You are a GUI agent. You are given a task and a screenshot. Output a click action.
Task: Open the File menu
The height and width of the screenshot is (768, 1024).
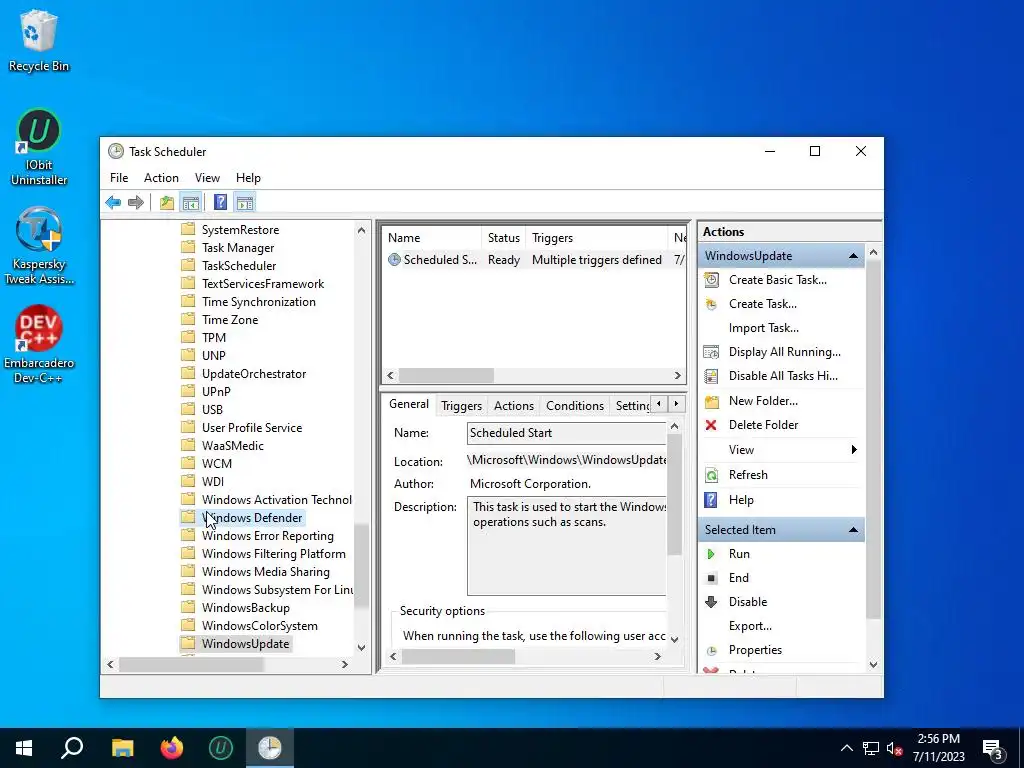[x=119, y=178]
